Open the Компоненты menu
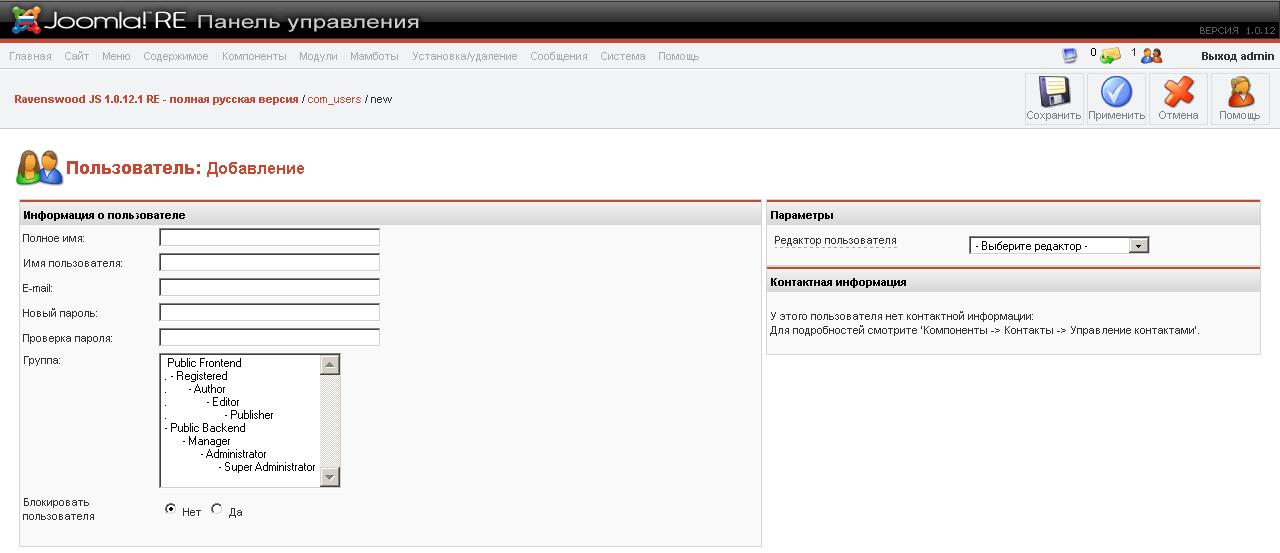Screen dimensions: 1280x553 click(254, 56)
